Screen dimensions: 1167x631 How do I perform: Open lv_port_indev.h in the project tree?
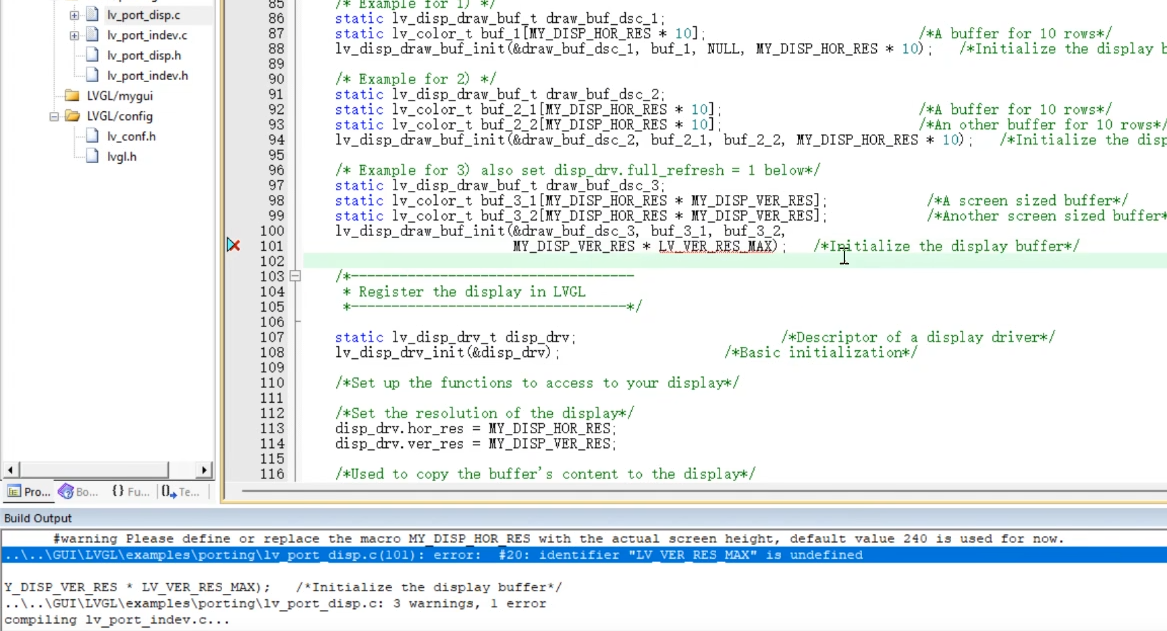(x=147, y=75)
